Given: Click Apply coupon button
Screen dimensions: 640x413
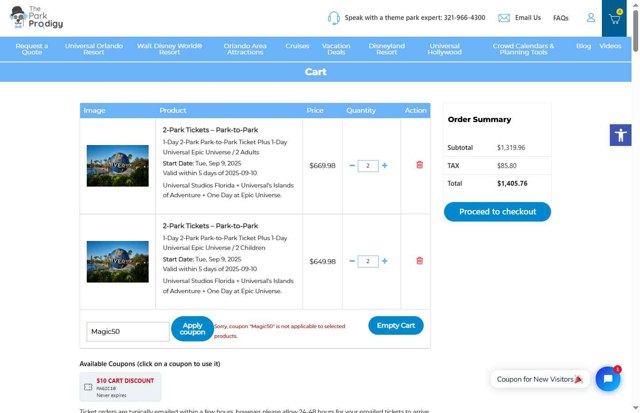Looking at the screenshot, I should click(x=192, y=329).
